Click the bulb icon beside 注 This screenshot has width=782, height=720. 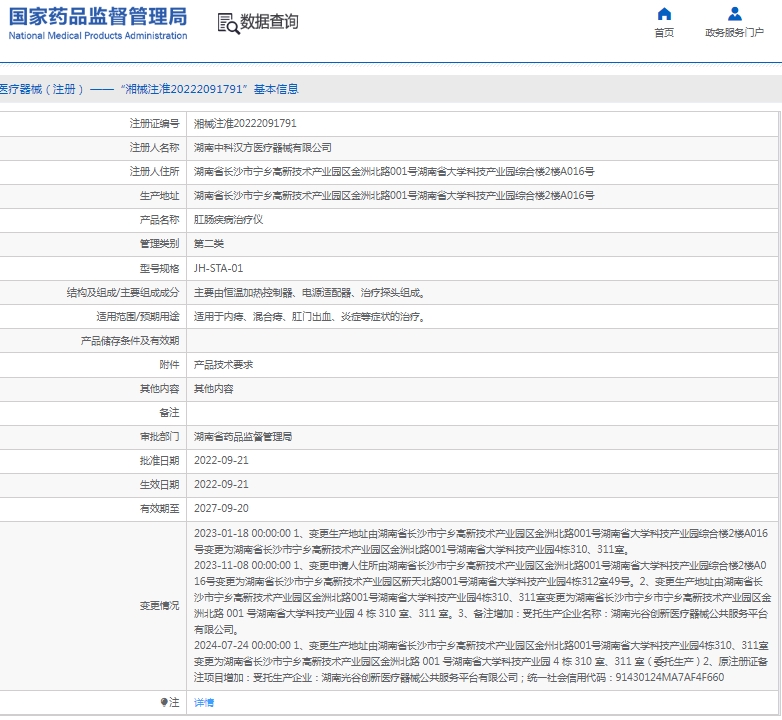pos(165,703)
